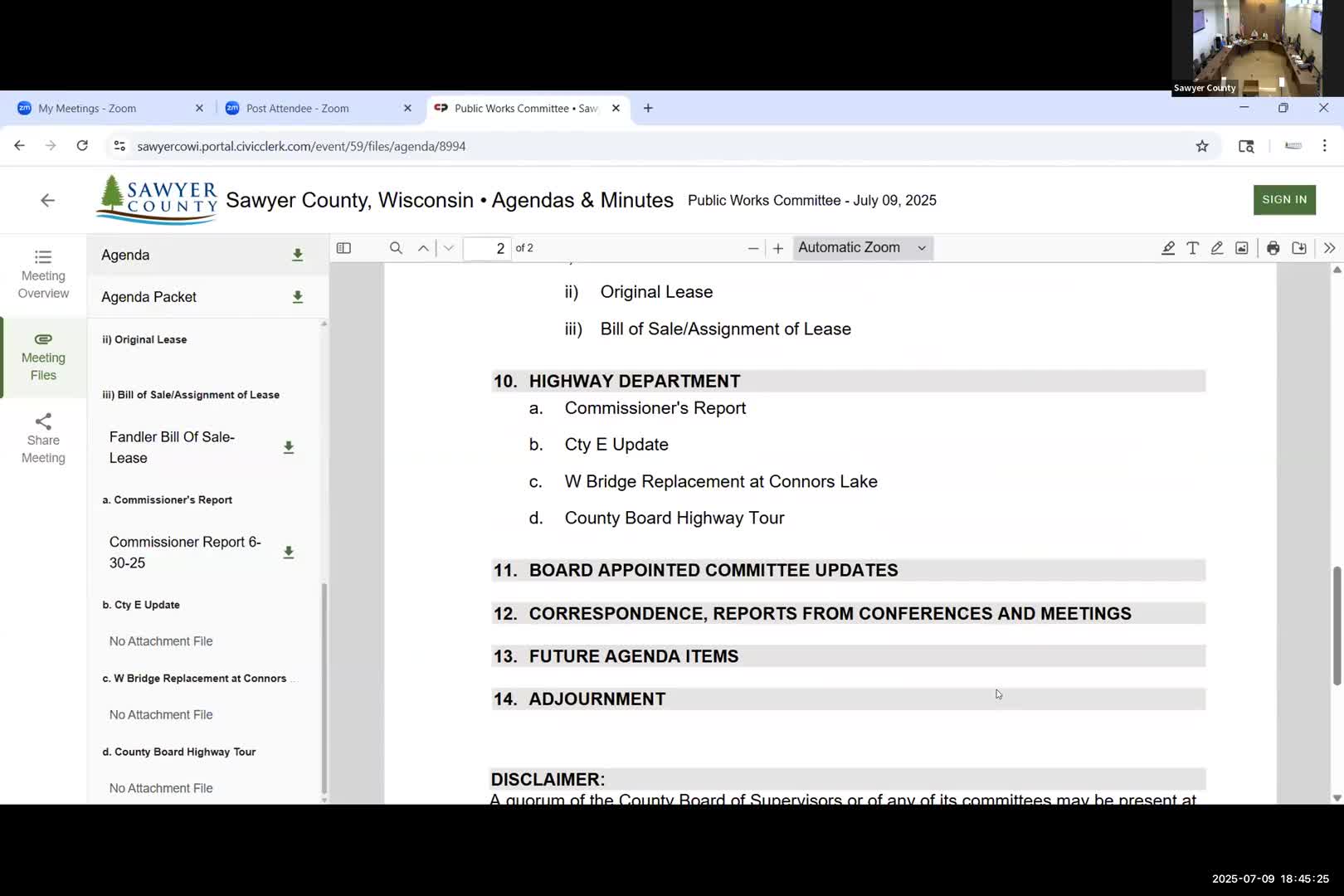The width and height of the screenshot is (1344, 896).
Task: Open find in document search
Action: coord(396,248)
